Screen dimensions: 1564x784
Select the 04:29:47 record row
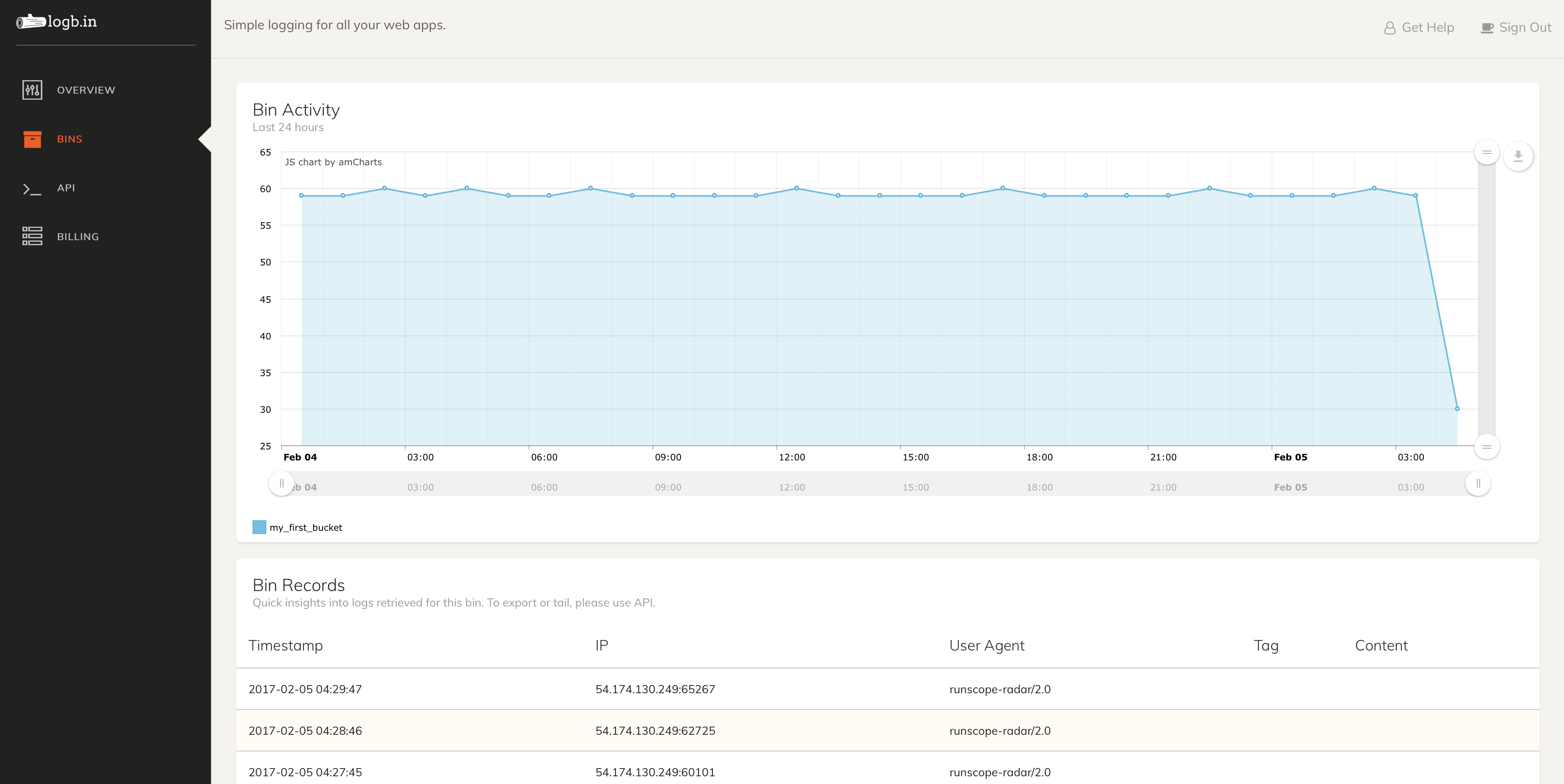coord(886,689)
